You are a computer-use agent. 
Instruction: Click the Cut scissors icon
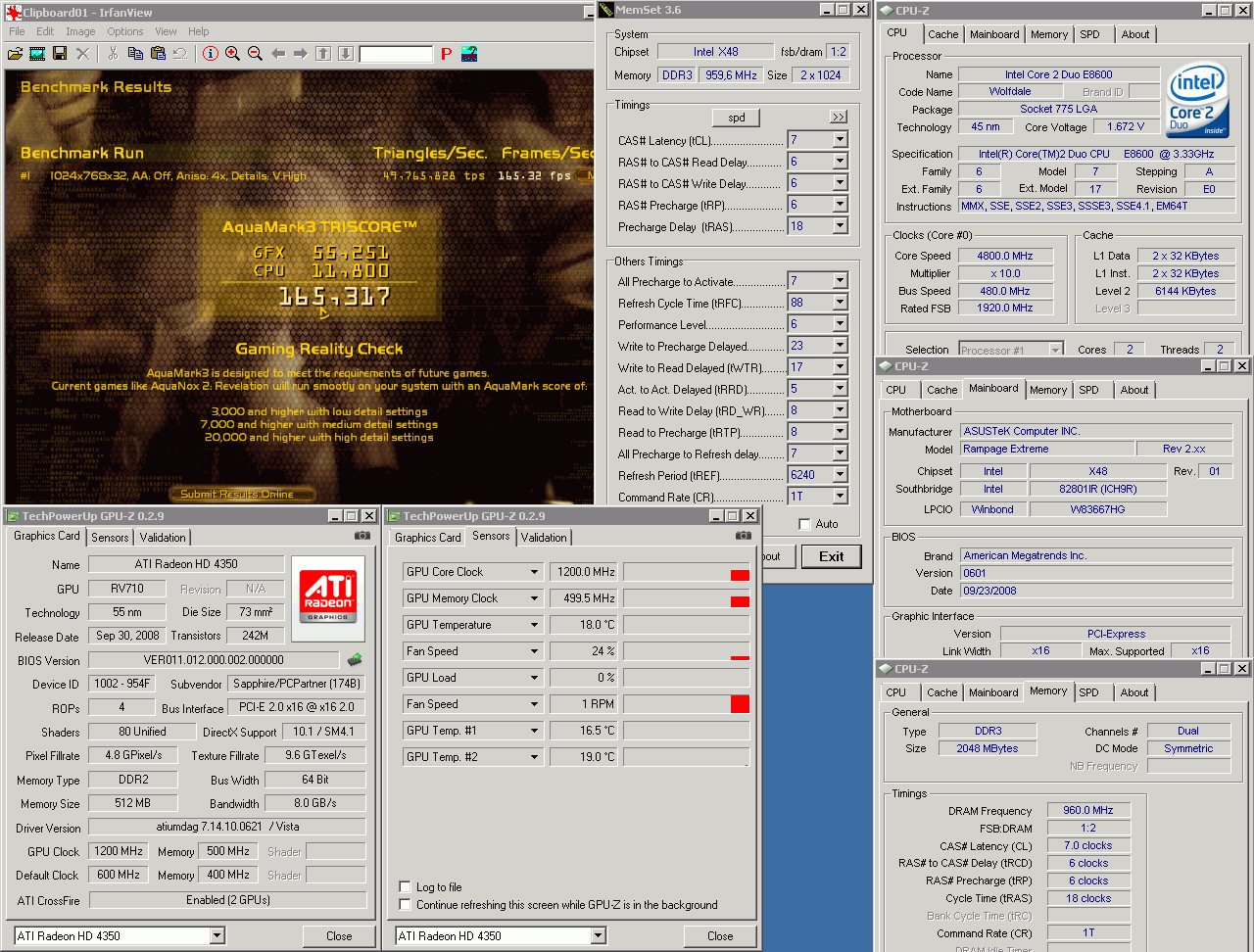coord(113,54)
